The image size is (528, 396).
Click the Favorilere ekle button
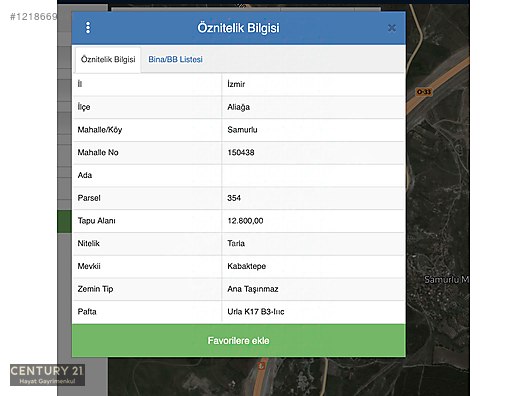click(238, 340)
